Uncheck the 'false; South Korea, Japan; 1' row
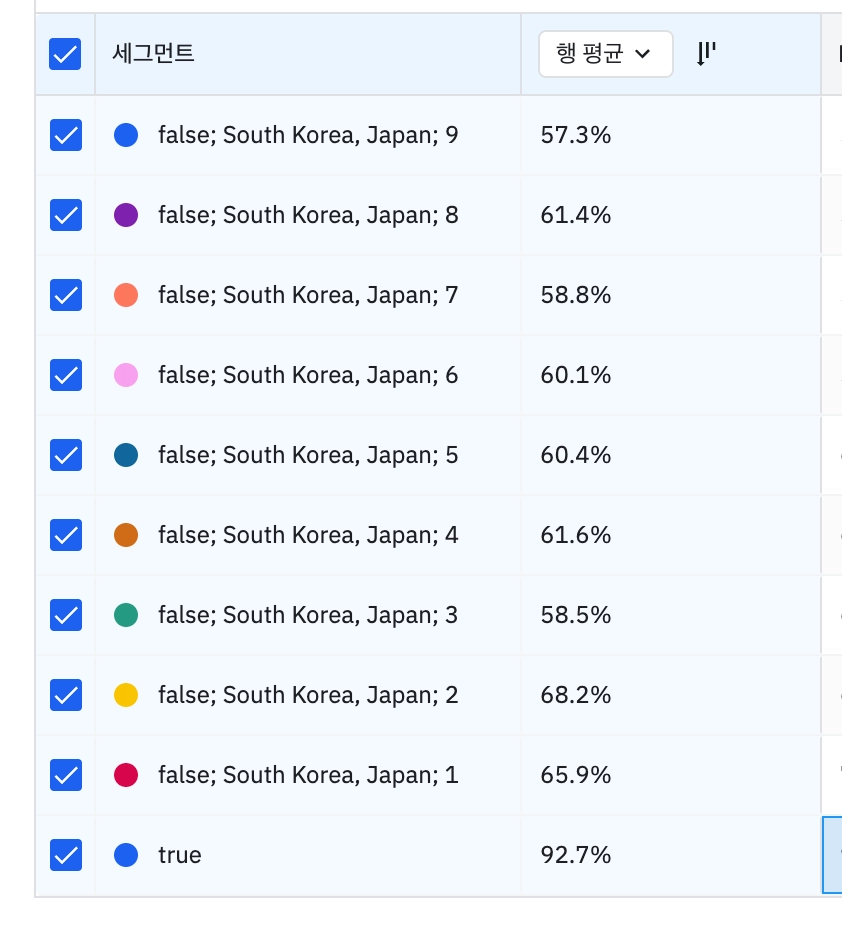 coord(66,775)
